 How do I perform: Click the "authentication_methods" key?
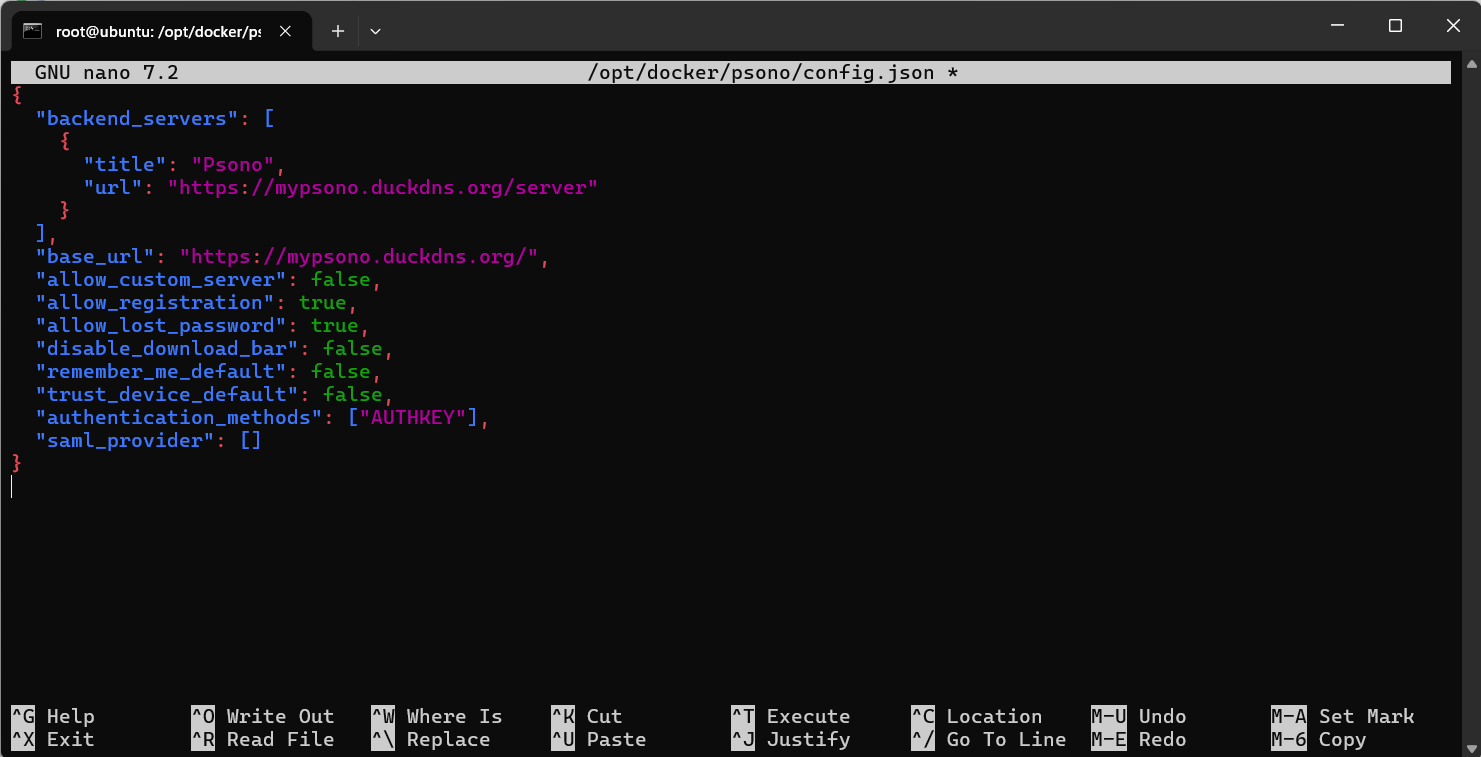179,417
